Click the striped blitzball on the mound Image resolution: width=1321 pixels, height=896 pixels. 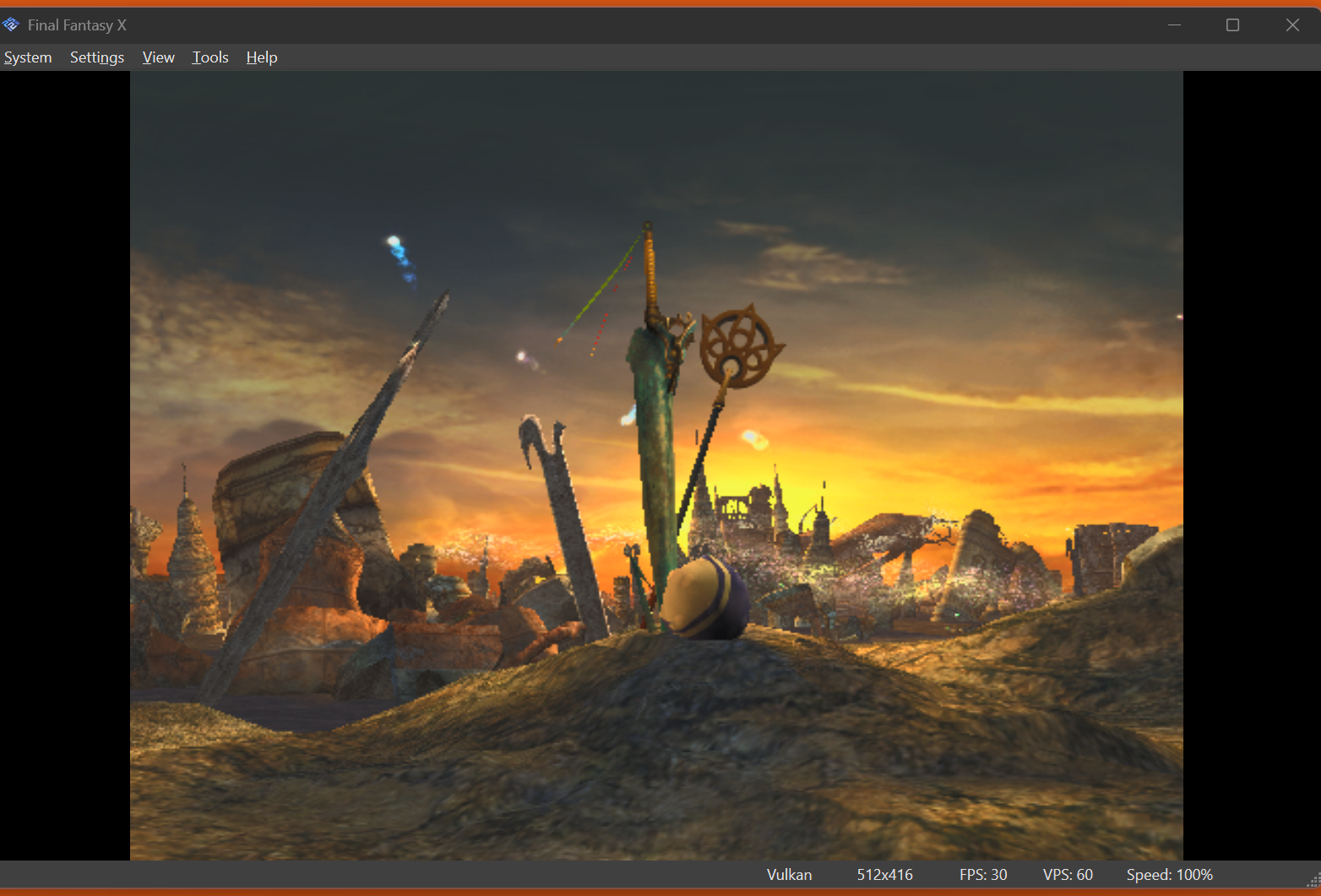(704, 598)
